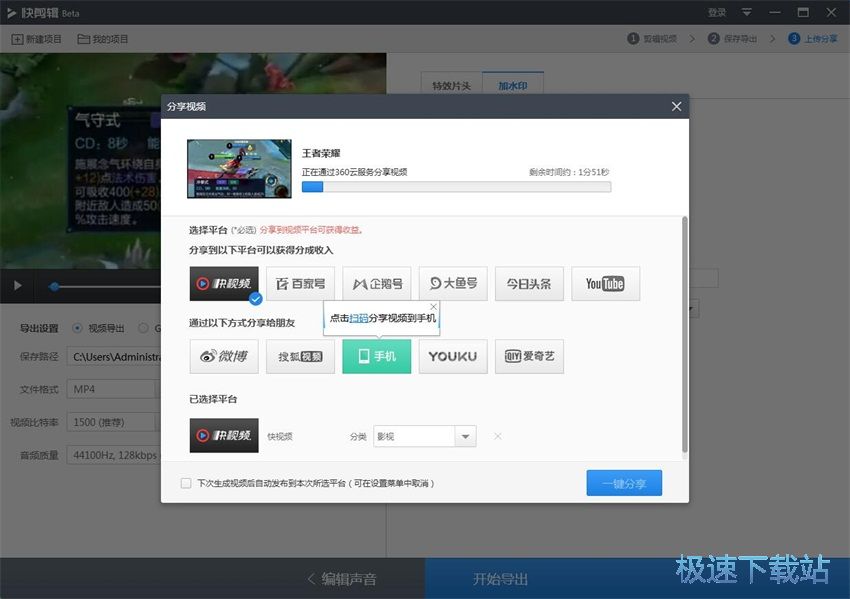This screenshot has height=599, width=850.
Task: Click the 一键分享 button
Action: [624, 483]
